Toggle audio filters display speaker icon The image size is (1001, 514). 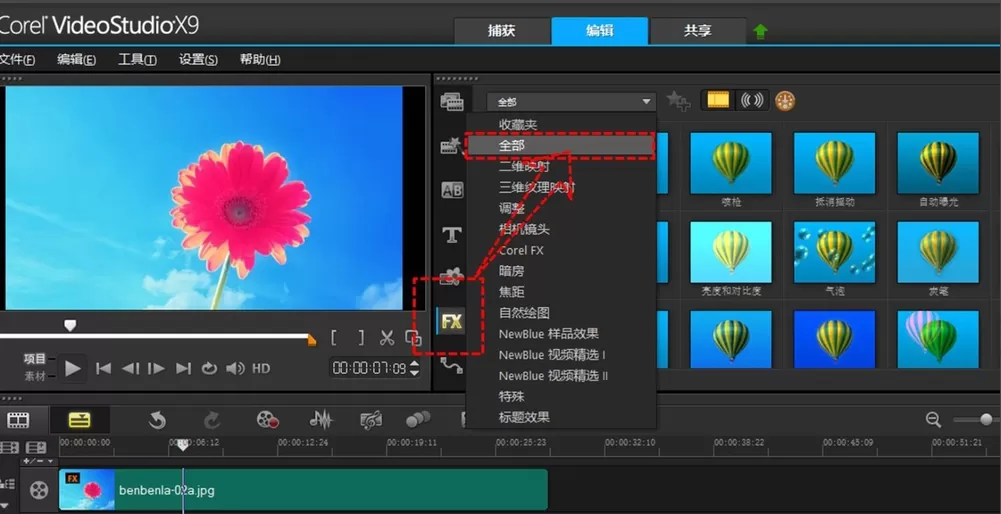point(752,100)
